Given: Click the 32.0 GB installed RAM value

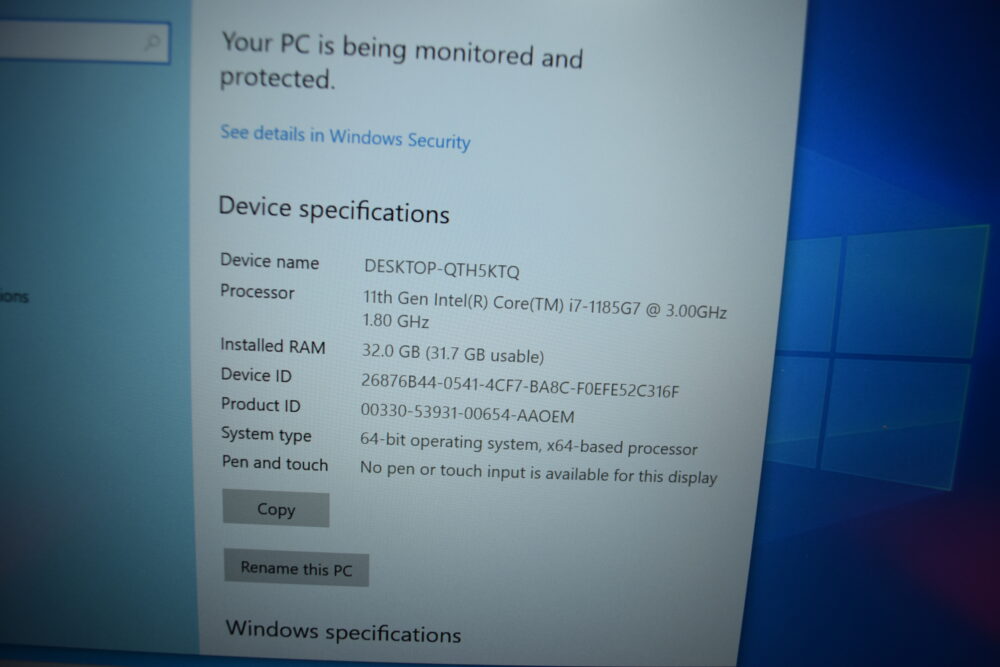Looking at the screenshot, I should 453,353.
